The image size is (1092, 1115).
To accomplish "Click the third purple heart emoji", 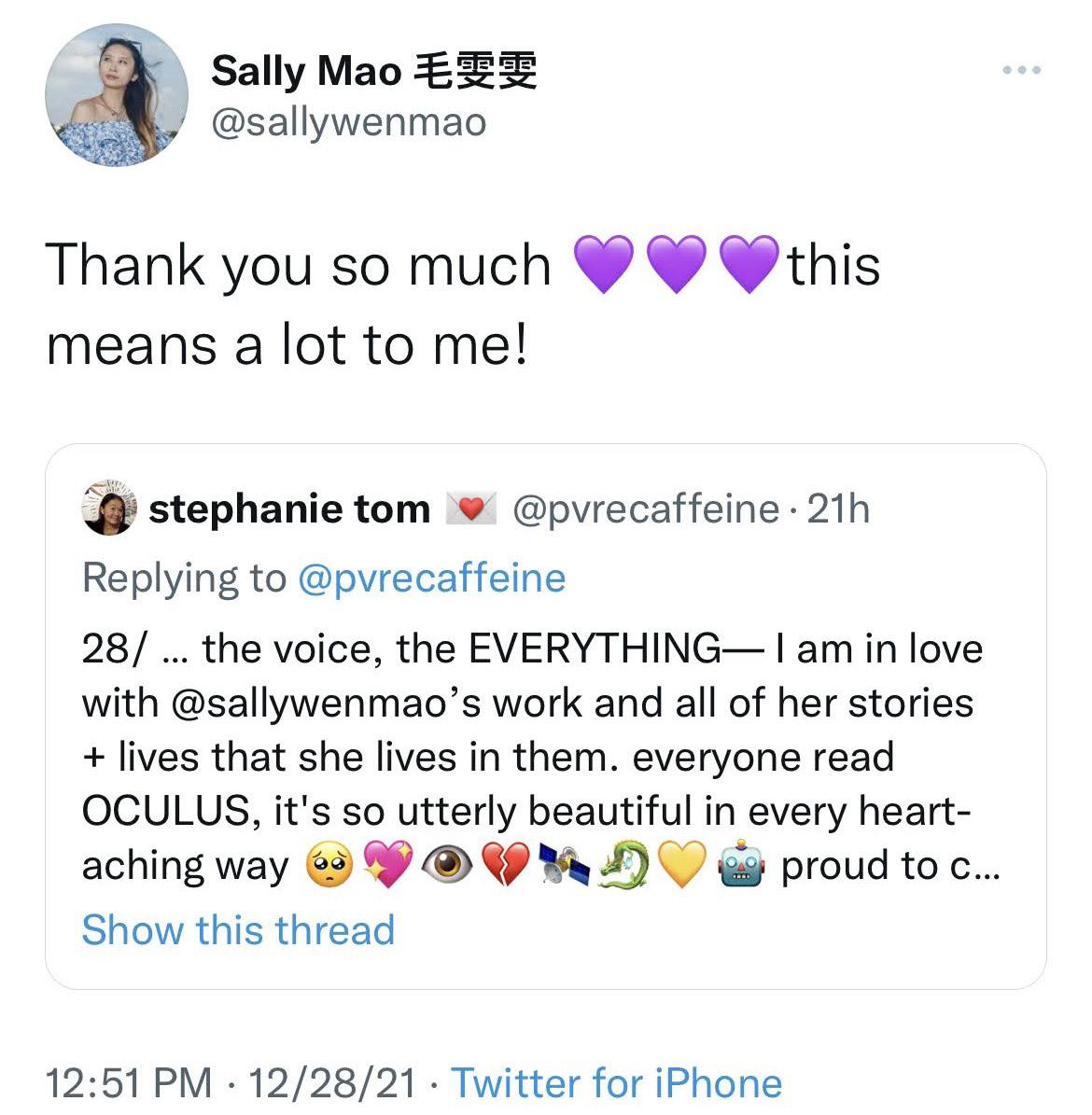I will point(750,265).
